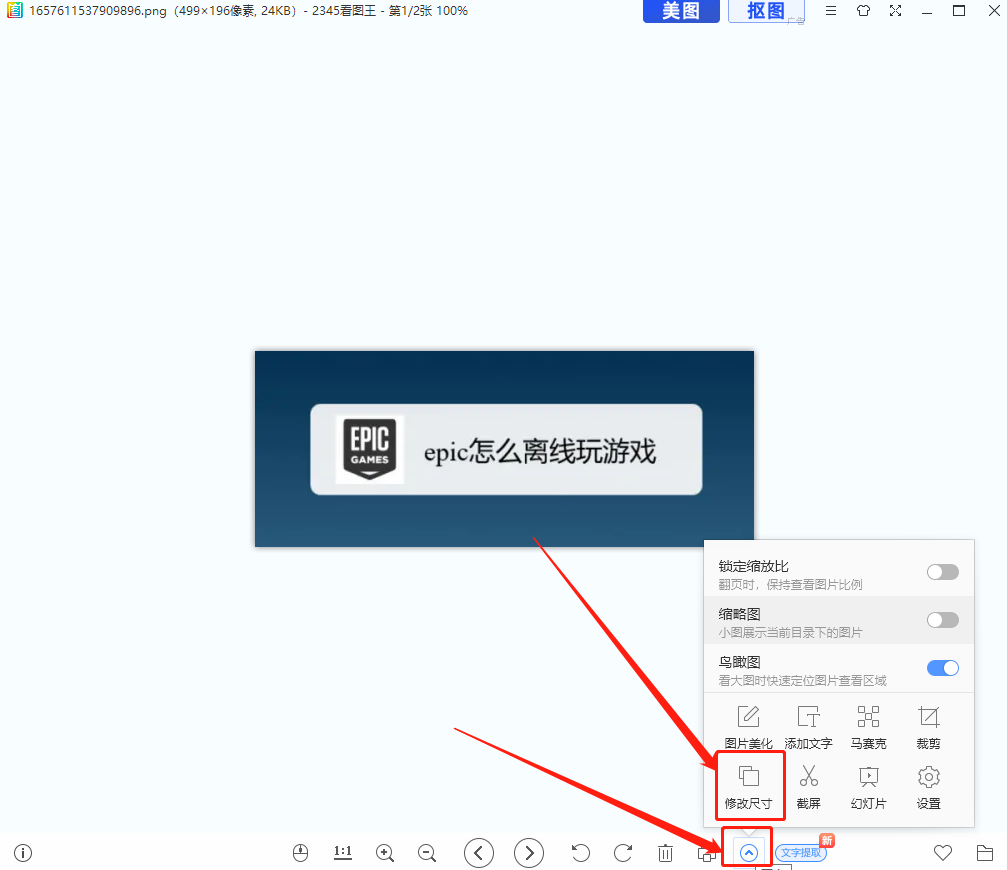Click 文字提取 to extract text
Viewport: 1007px width, 870px height.
pos(800,852)
